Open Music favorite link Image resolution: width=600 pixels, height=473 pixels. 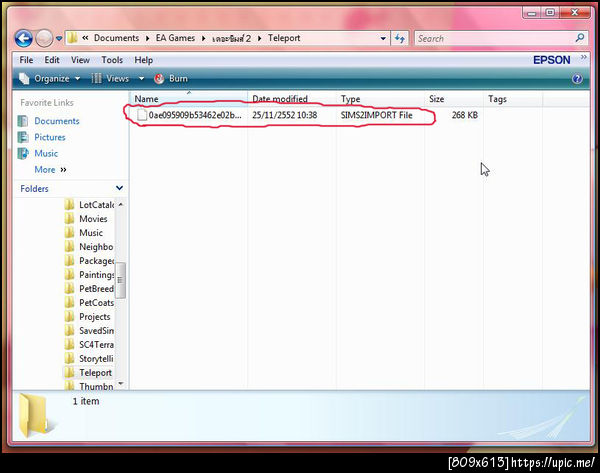pyautogui.click(x=46, y=153)
